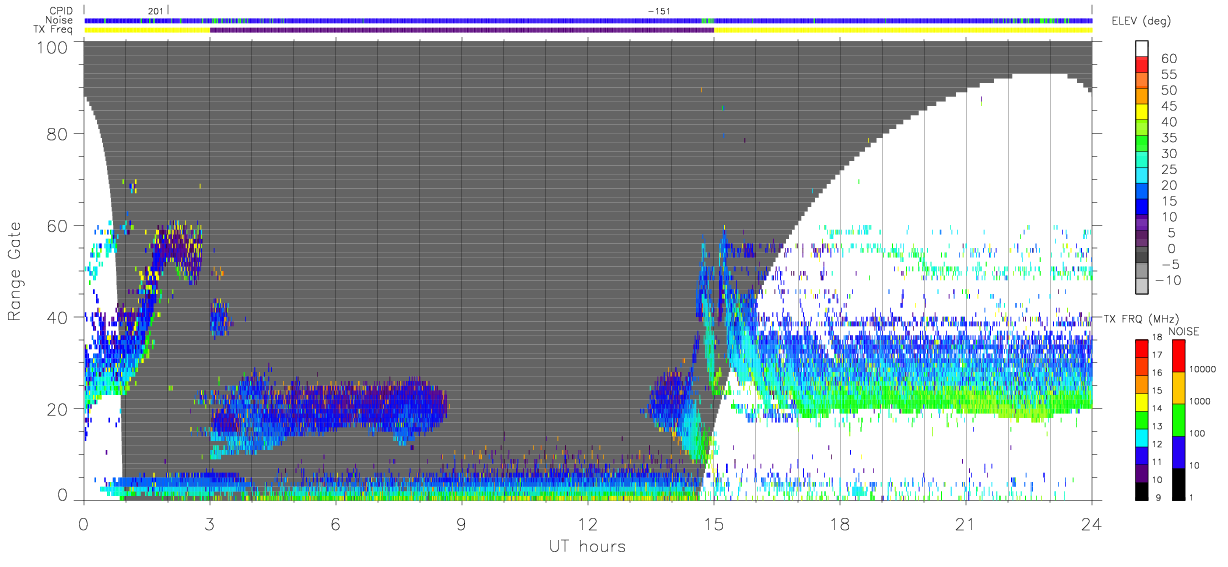Pick ELEV colorbar segment between 10 and 15
This screenshot has height=567, width=1228.
coord(1142,208)
